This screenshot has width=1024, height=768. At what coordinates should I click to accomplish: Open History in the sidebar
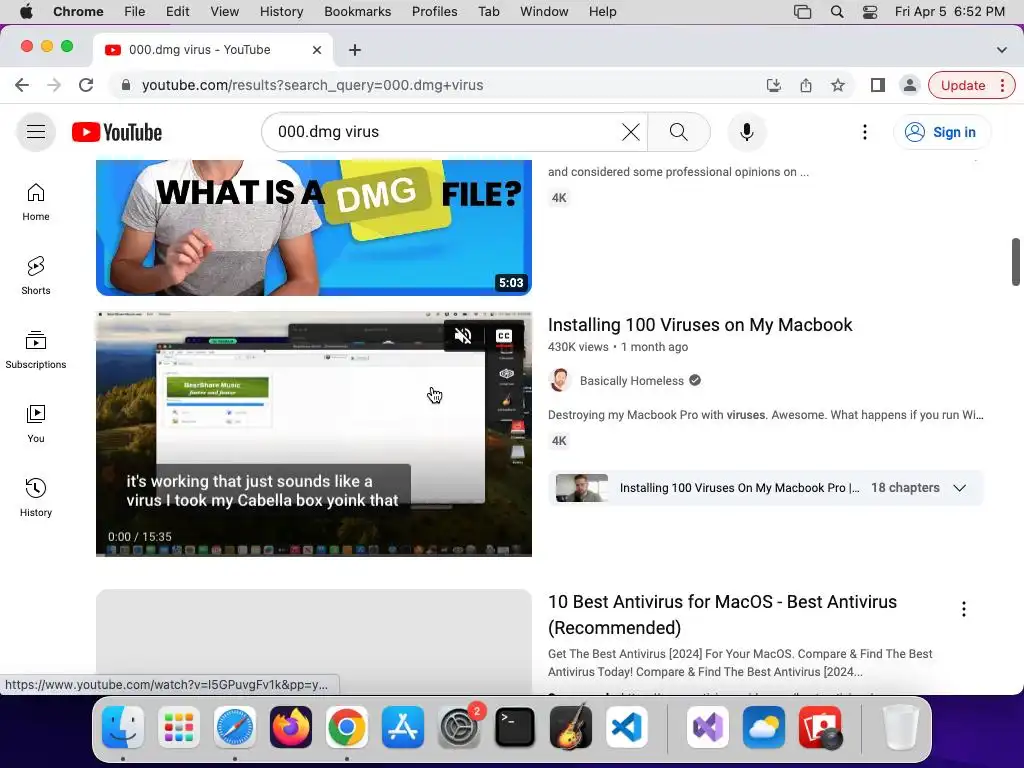36,498
